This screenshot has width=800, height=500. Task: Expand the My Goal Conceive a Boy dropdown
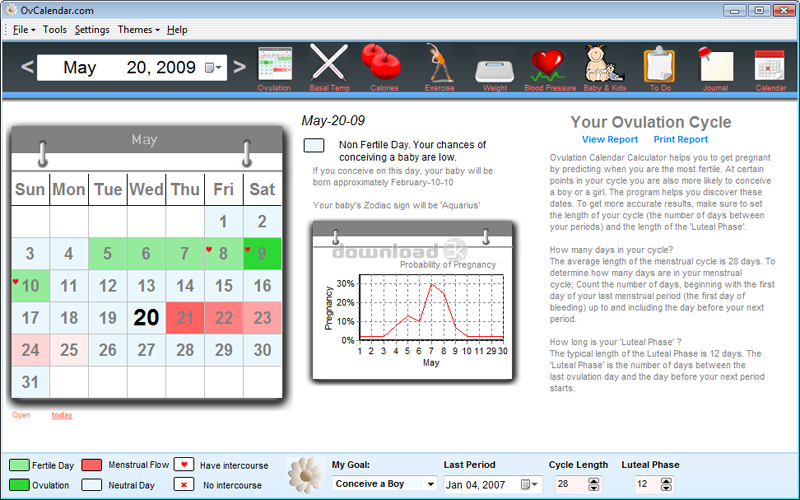[431, 484]
